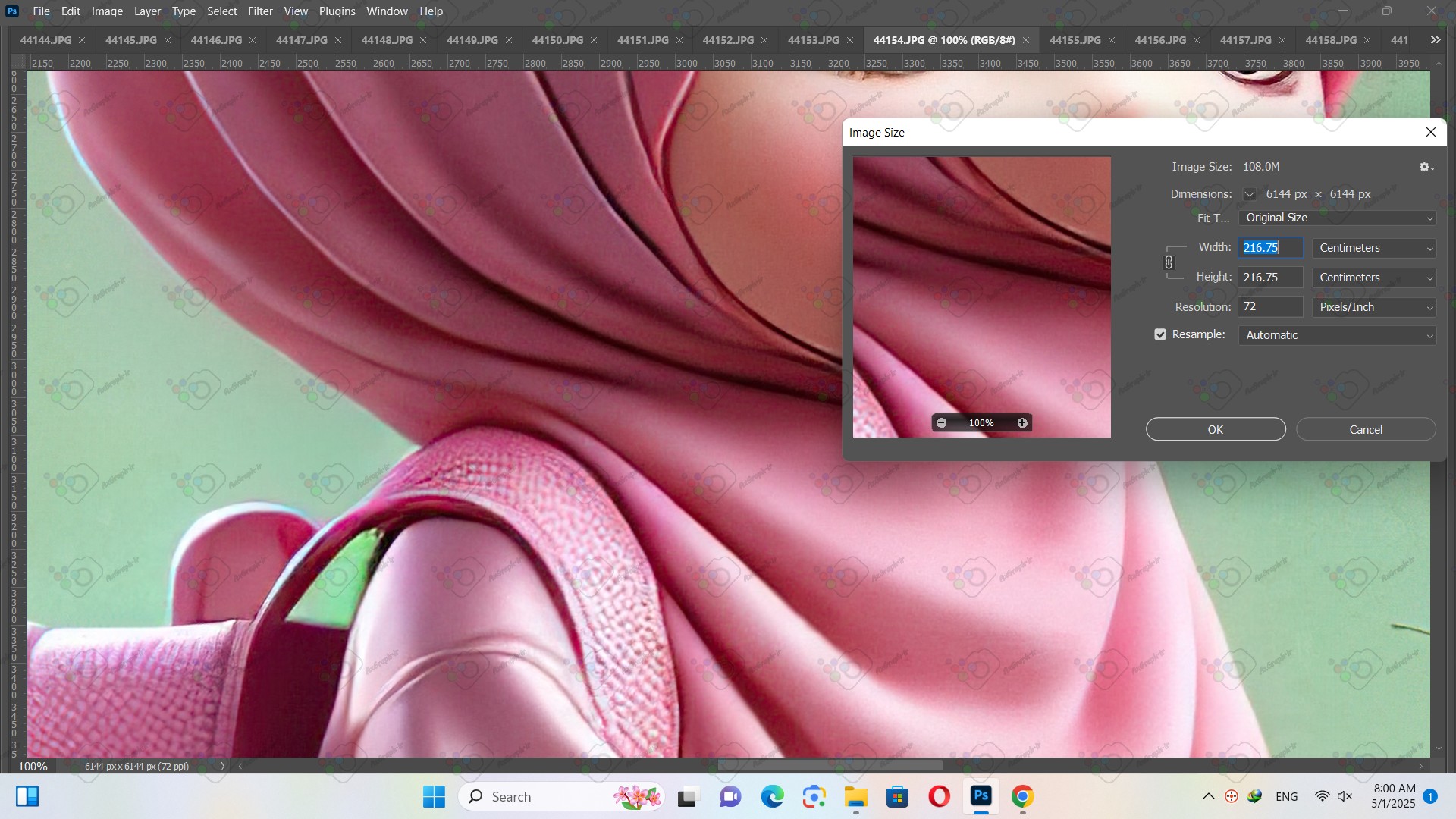Open the Dimensions unit dropdown arrow
Screen dimensions: 1456x819
(1250, 194)
